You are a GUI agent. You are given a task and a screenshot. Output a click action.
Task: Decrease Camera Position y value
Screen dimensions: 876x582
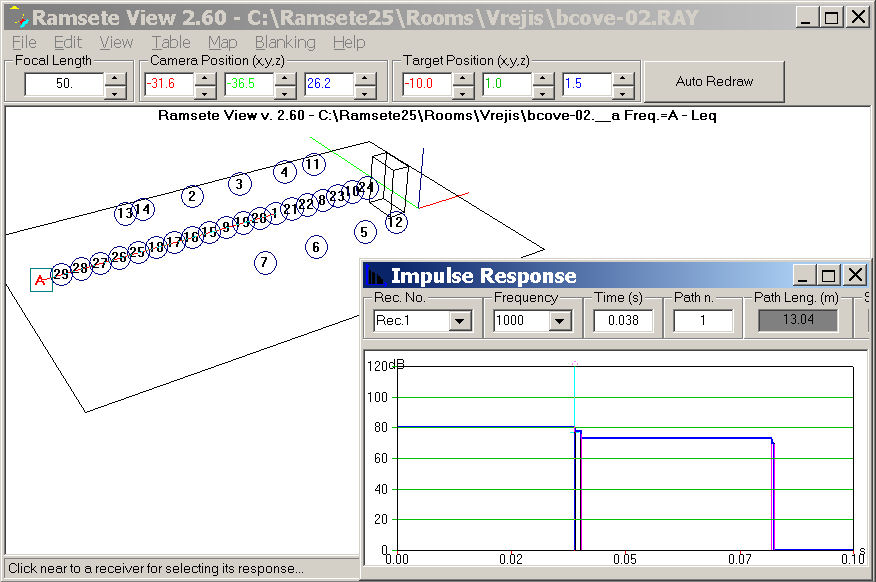pos(285,91)
